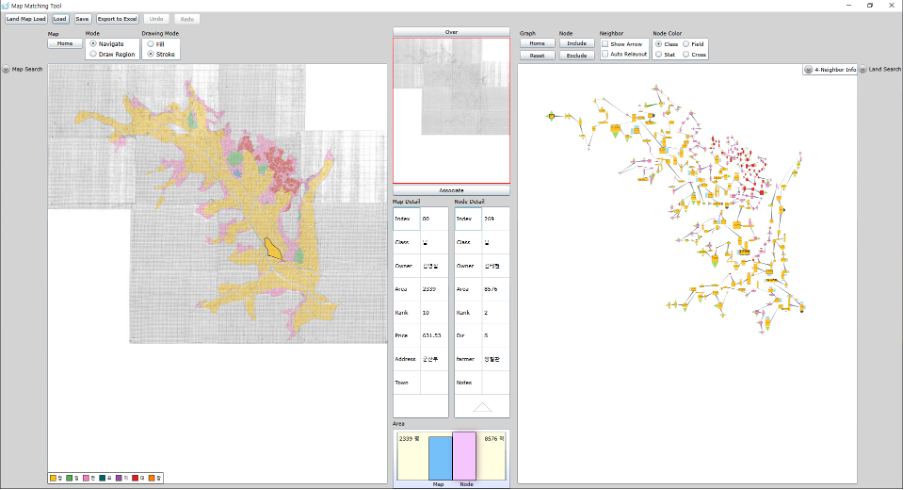
Task: Click the green legend color swatch
Action: [69, 478]
